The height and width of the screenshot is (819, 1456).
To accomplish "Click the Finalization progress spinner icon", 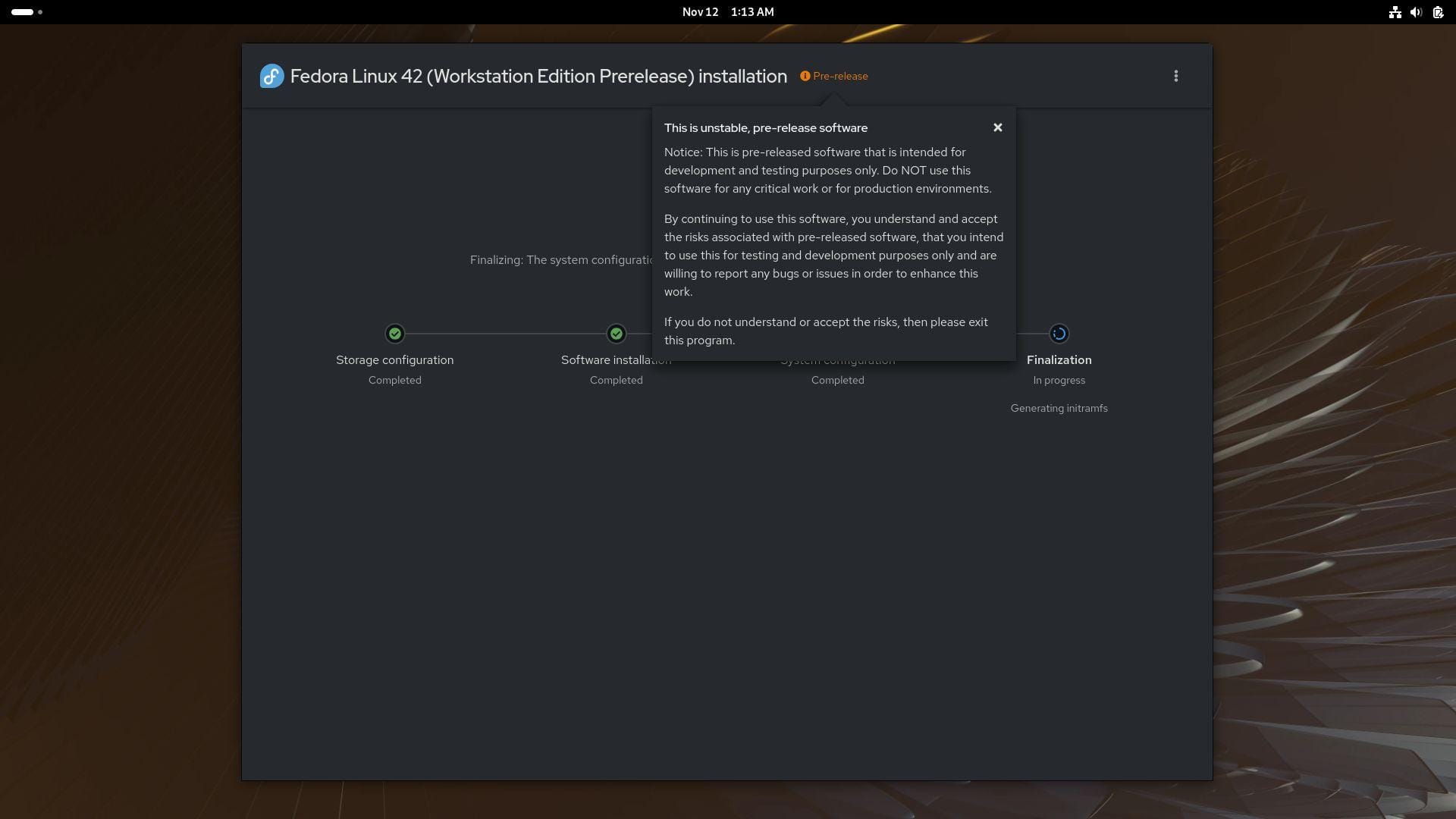I will [x=1059, y=334].
